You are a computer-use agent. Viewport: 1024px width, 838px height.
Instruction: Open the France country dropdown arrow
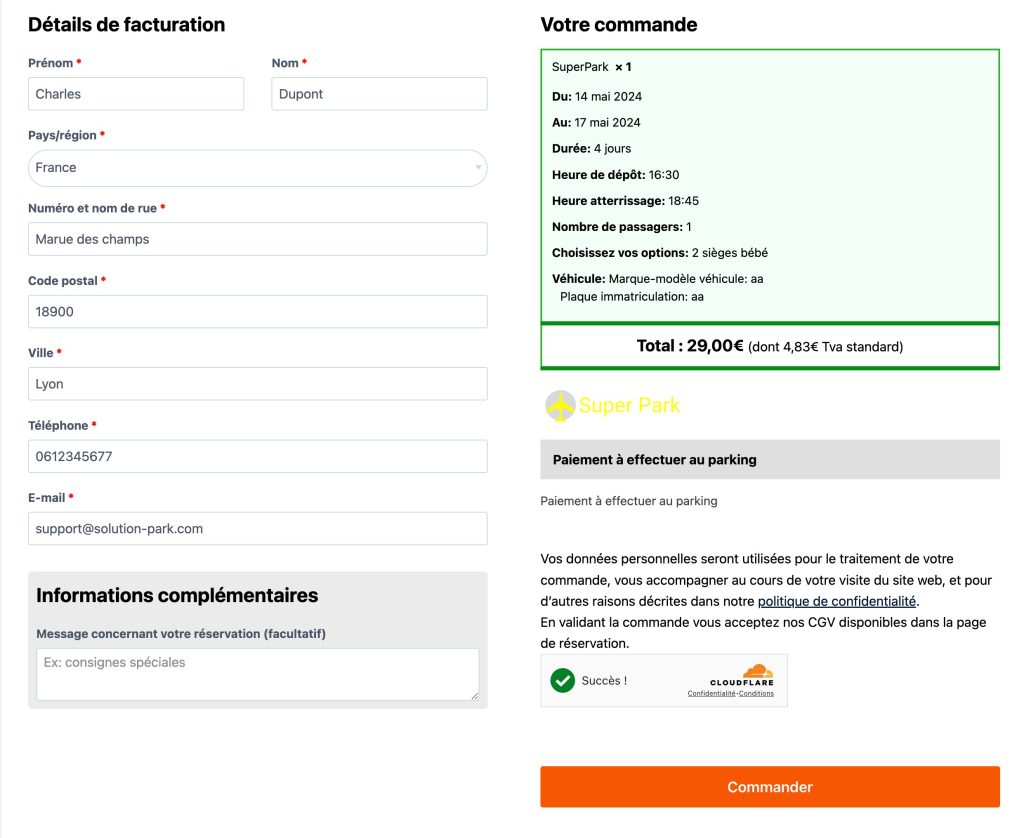478,167
